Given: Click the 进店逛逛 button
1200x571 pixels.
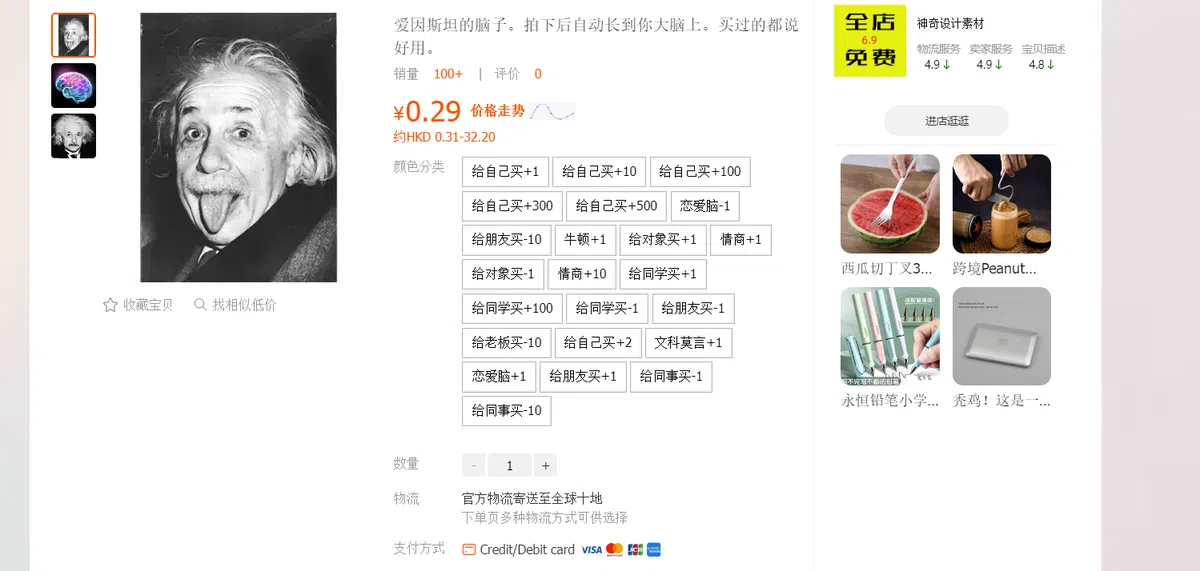Looking at the screenshot, I should point(946,121).
